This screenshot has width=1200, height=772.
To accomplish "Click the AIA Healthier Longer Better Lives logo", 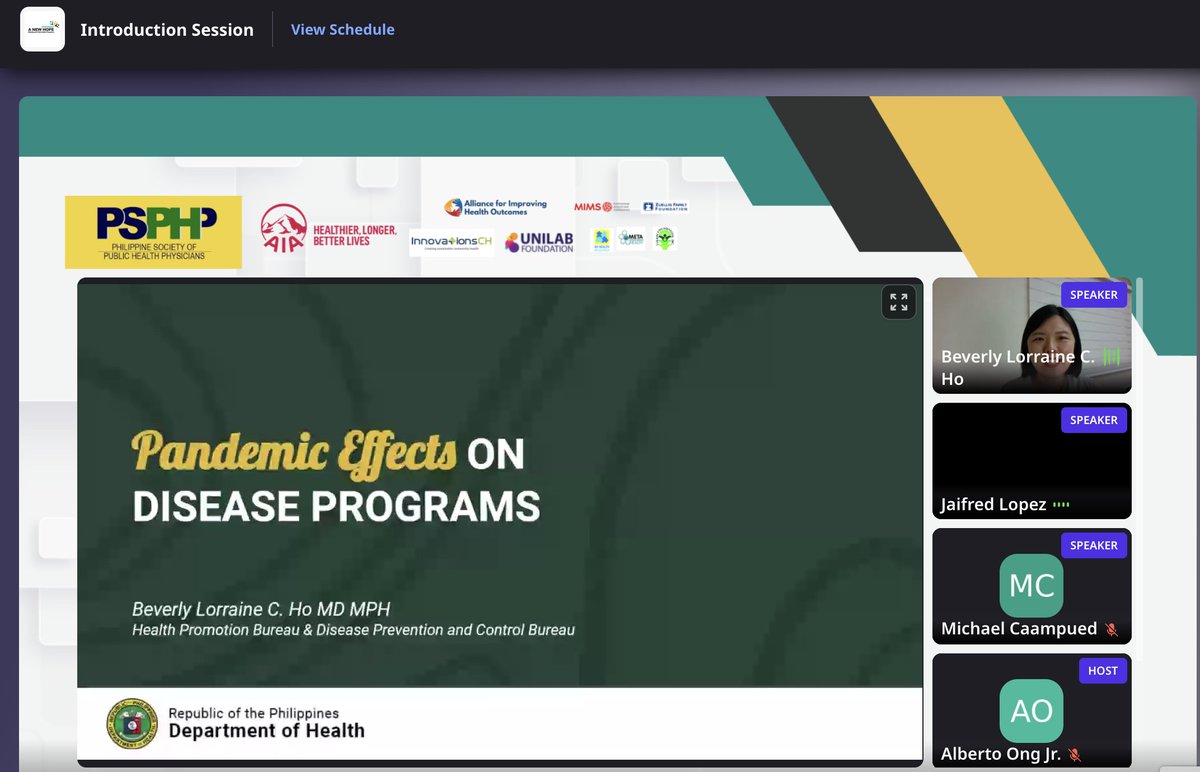I will click(328, 228).
